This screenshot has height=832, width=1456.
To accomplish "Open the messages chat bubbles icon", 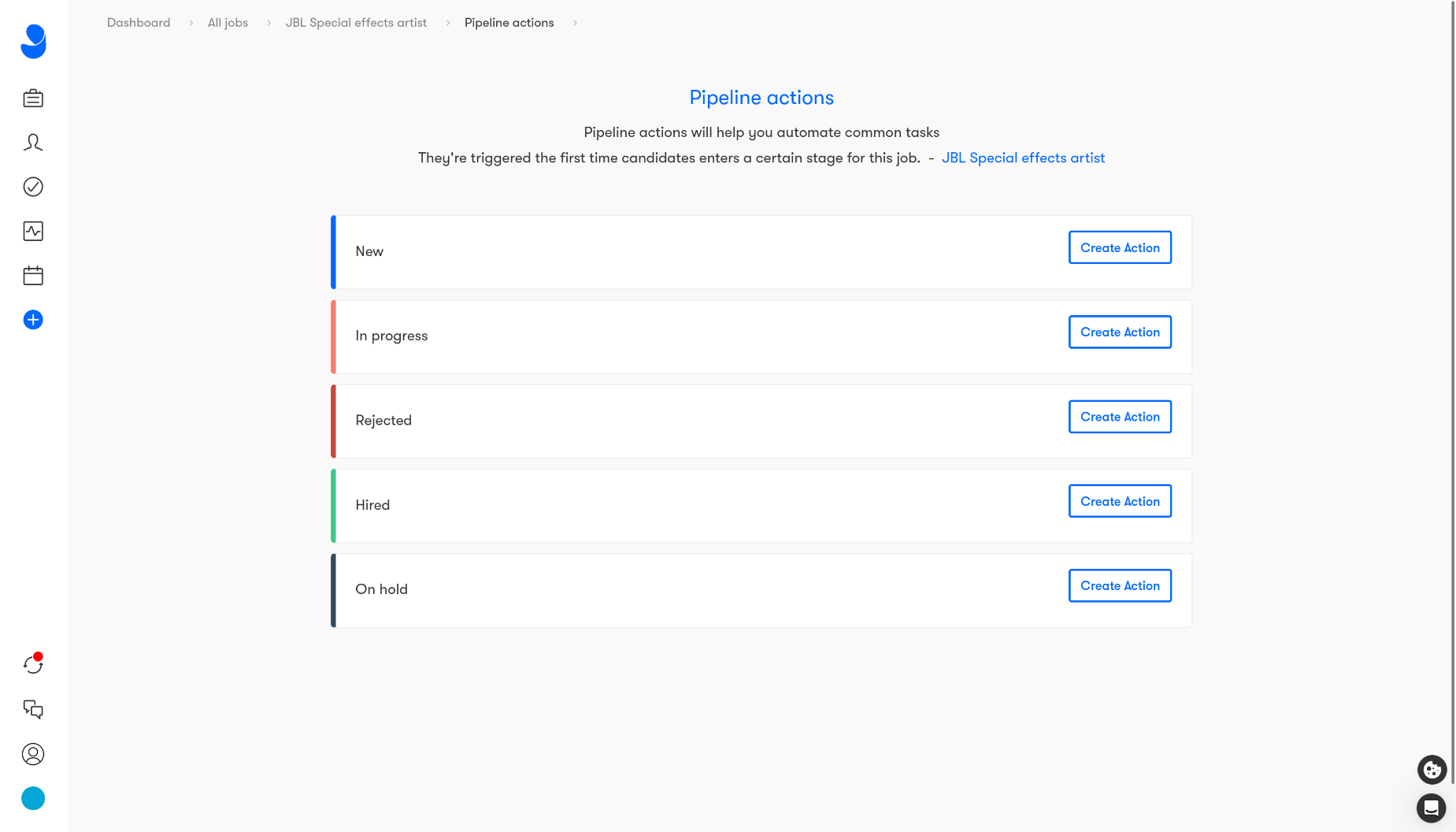I will [33, 709].
